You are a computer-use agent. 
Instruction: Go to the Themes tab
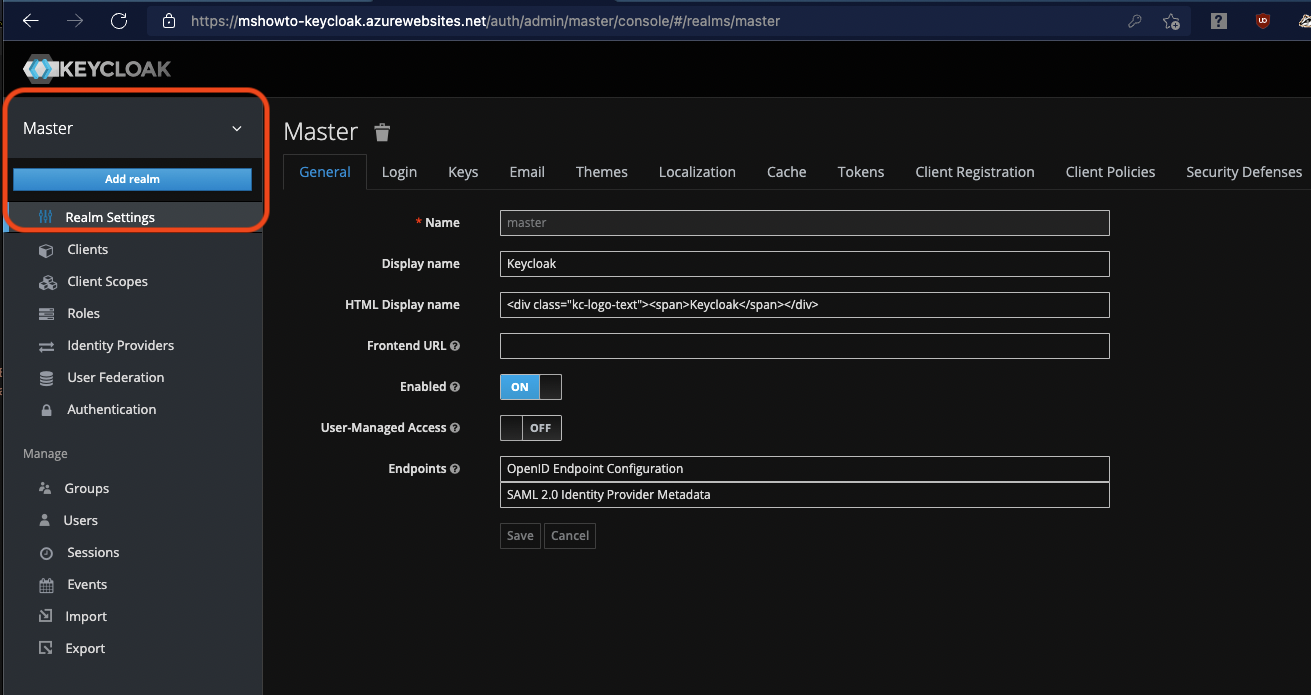pyautogui.click(x=602, y=172)
